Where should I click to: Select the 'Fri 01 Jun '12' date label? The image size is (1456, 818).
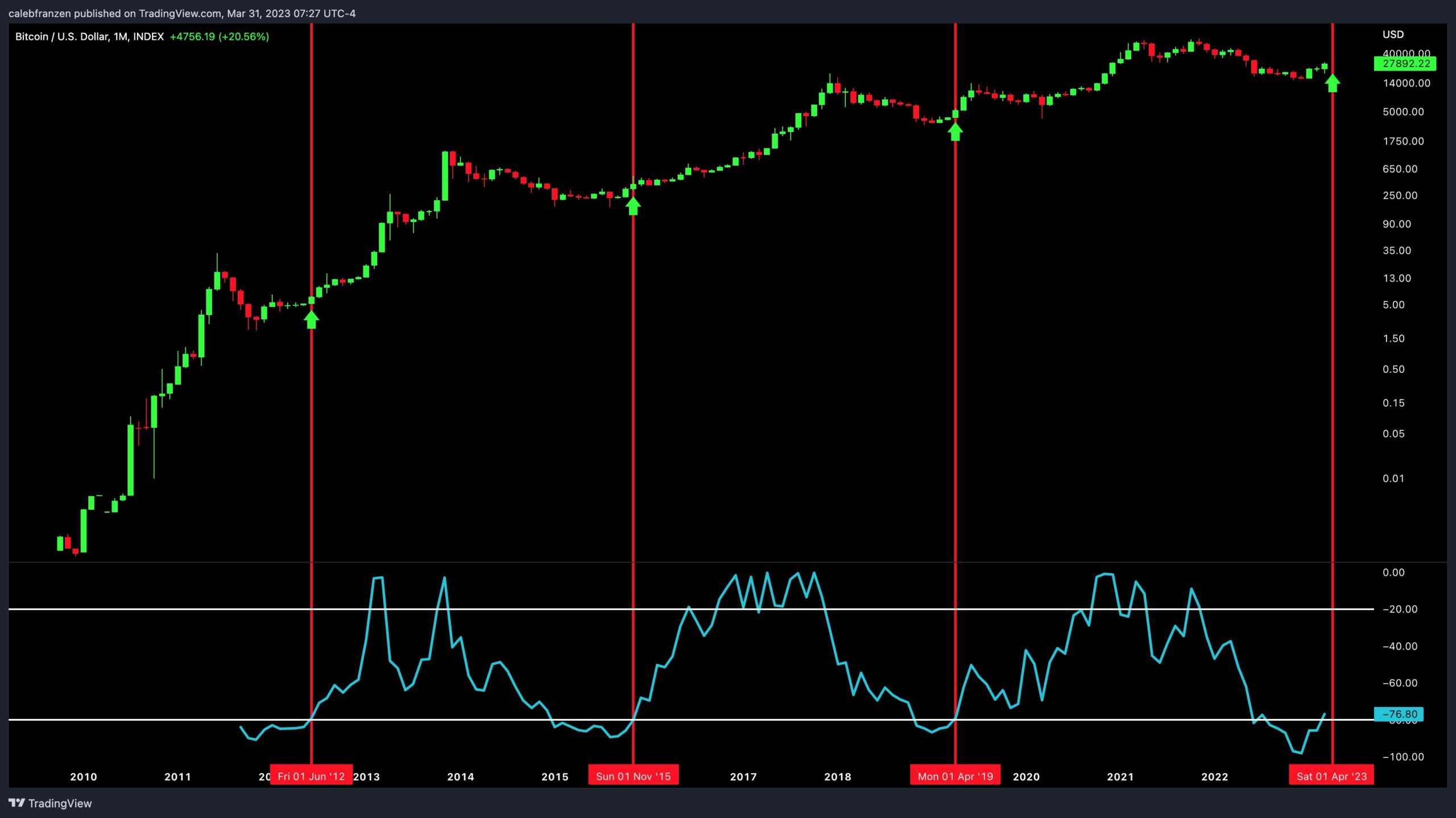click(311, 776)
